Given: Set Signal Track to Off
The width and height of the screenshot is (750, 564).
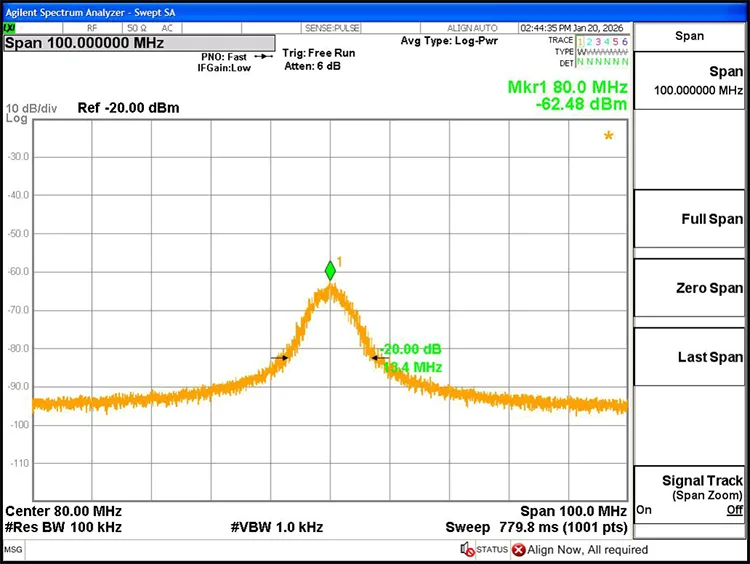Looking at the screenshot, I should click(x=734, y=510).
